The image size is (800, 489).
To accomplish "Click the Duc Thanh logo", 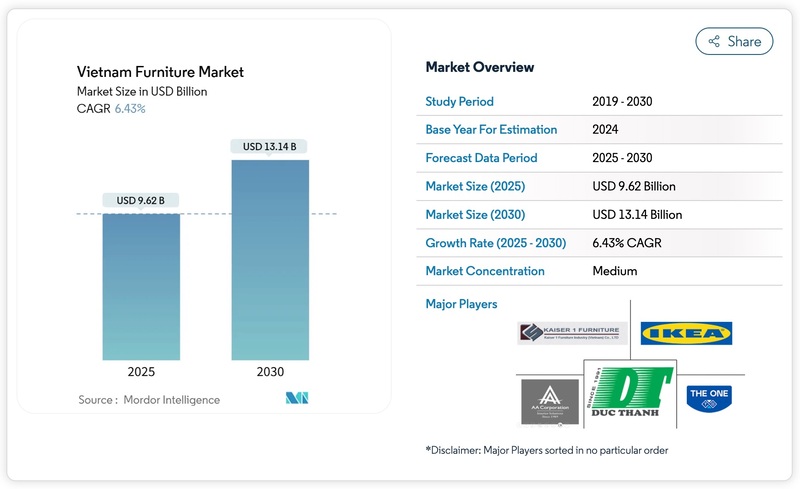I will tap(630, 393).
